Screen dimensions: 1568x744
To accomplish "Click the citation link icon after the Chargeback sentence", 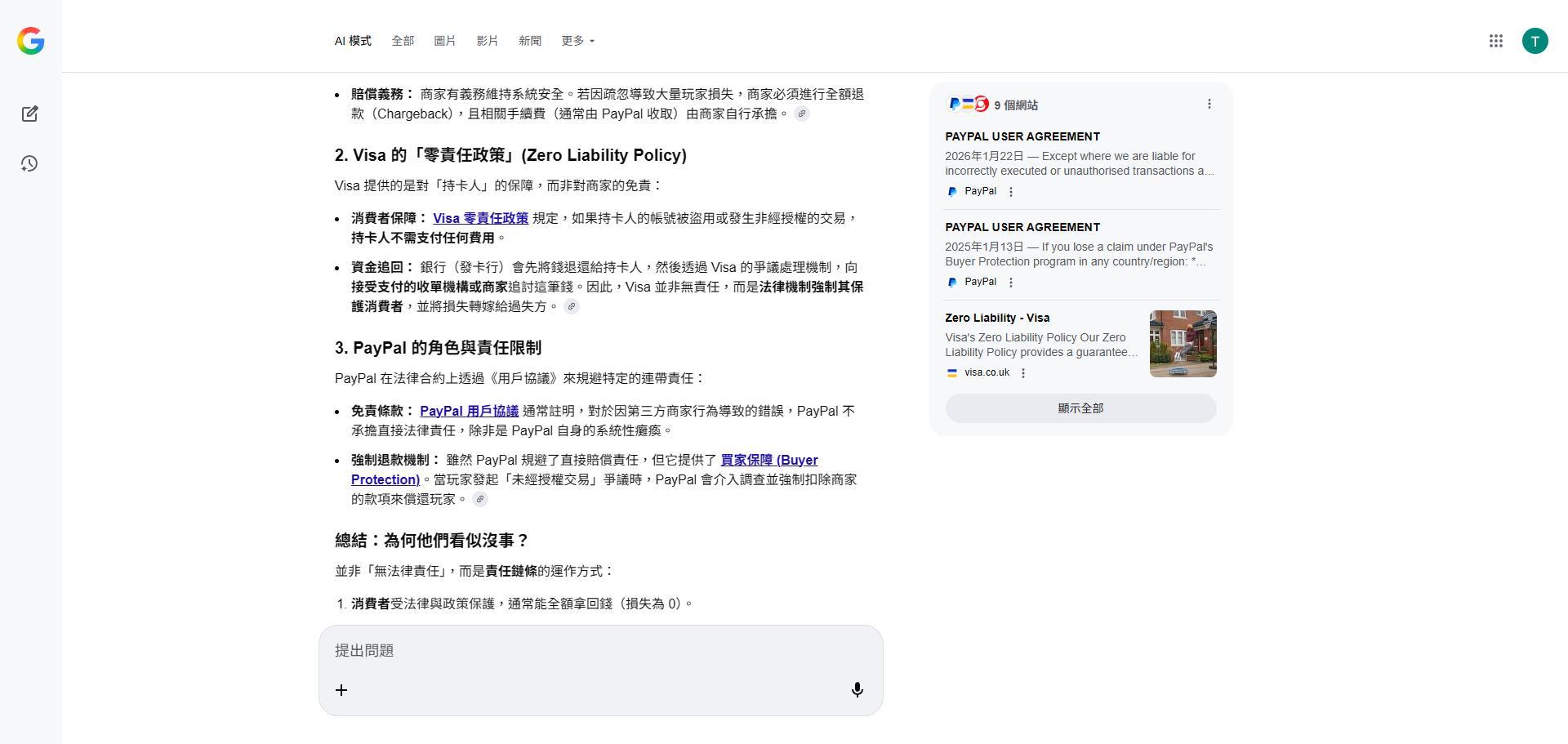I will (x=801, y=114).
